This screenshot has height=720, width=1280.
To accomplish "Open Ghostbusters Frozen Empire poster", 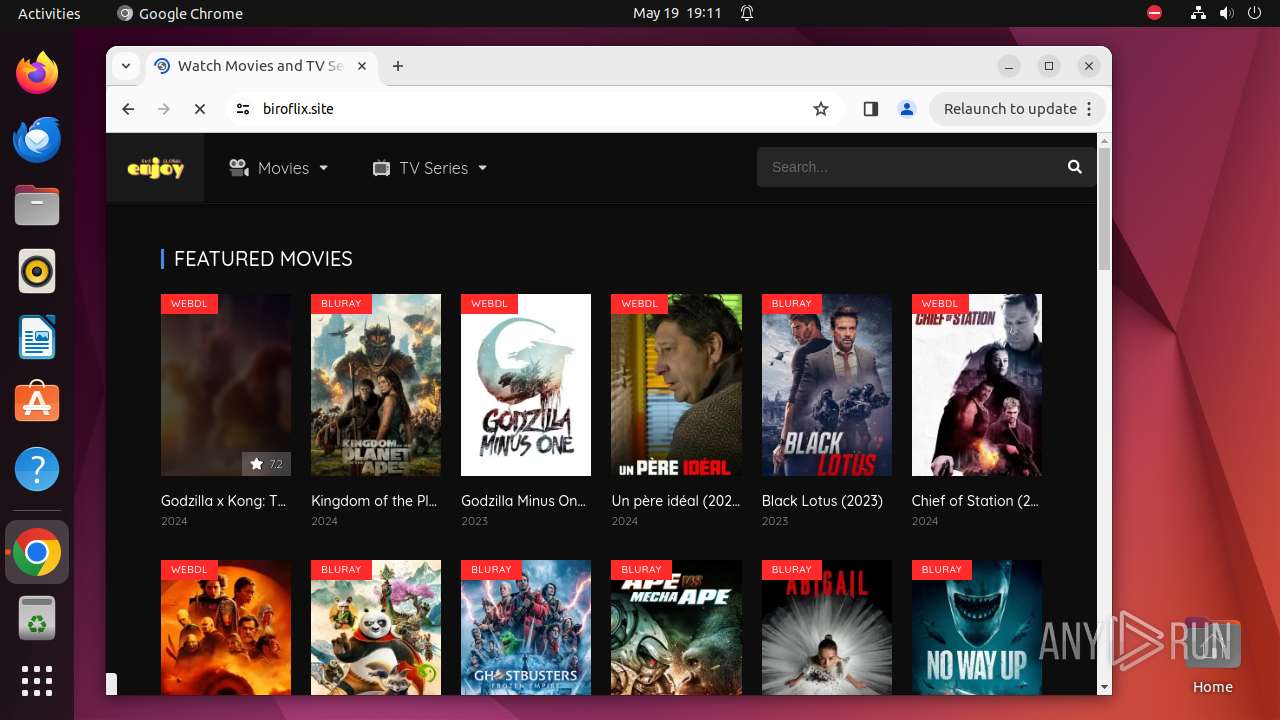I will pos(526,628).
